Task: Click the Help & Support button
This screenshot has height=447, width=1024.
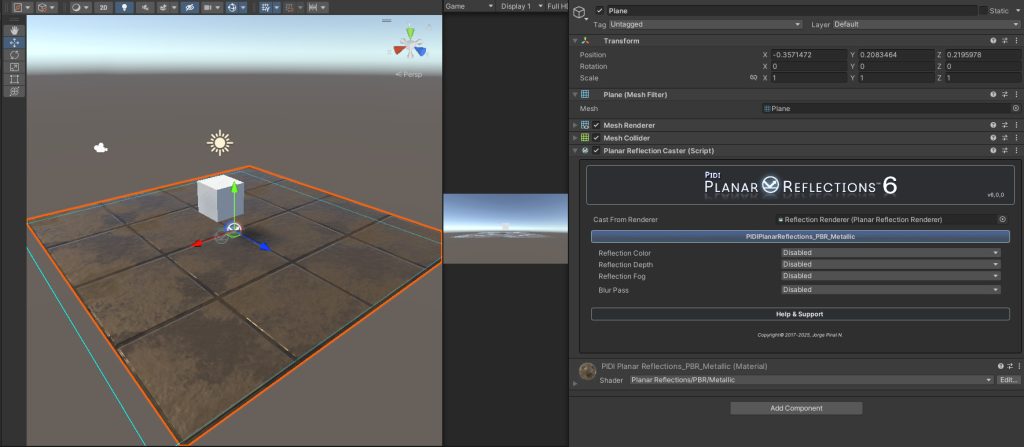Action: (x=800, y=314)
